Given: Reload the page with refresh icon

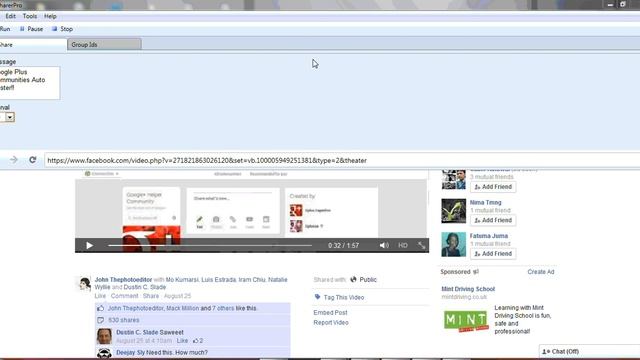Looking at the screenshot, I should pyautogui.click(x=33, y=160).
